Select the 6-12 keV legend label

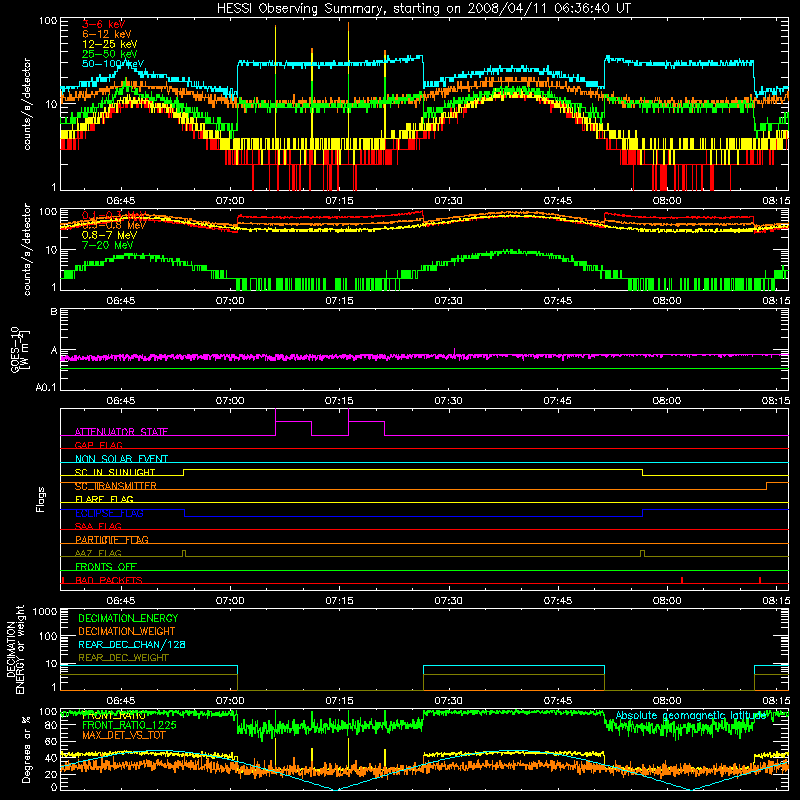click(x=106, y=34)
